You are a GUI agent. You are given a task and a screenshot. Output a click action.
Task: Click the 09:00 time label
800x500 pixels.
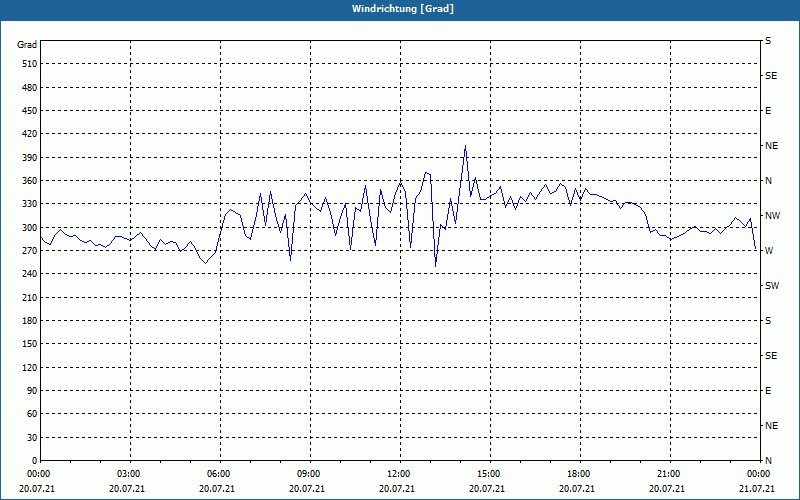click(x=309, y=474)
